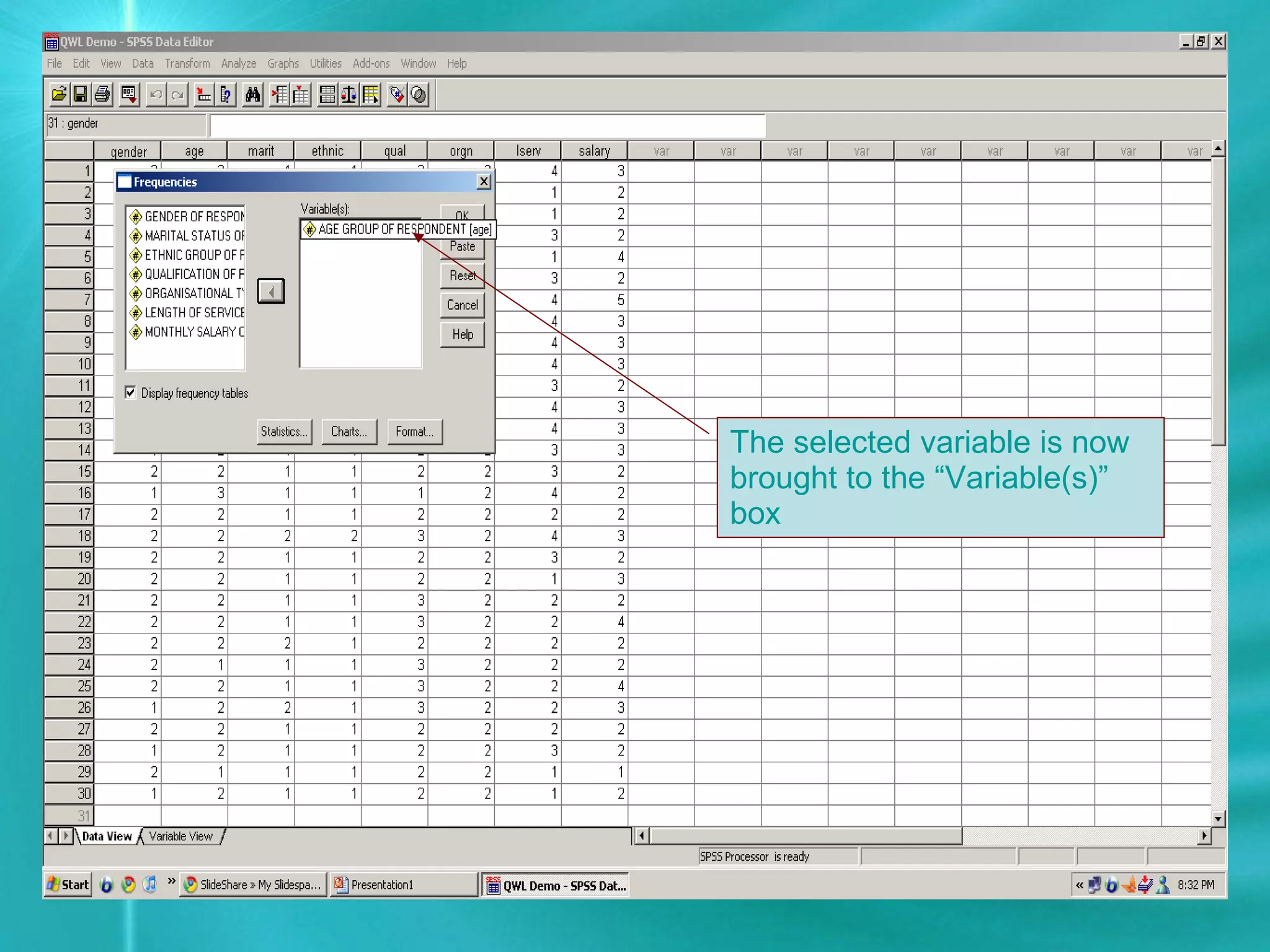Click the Undo toolbar icon

coord(156,95)
